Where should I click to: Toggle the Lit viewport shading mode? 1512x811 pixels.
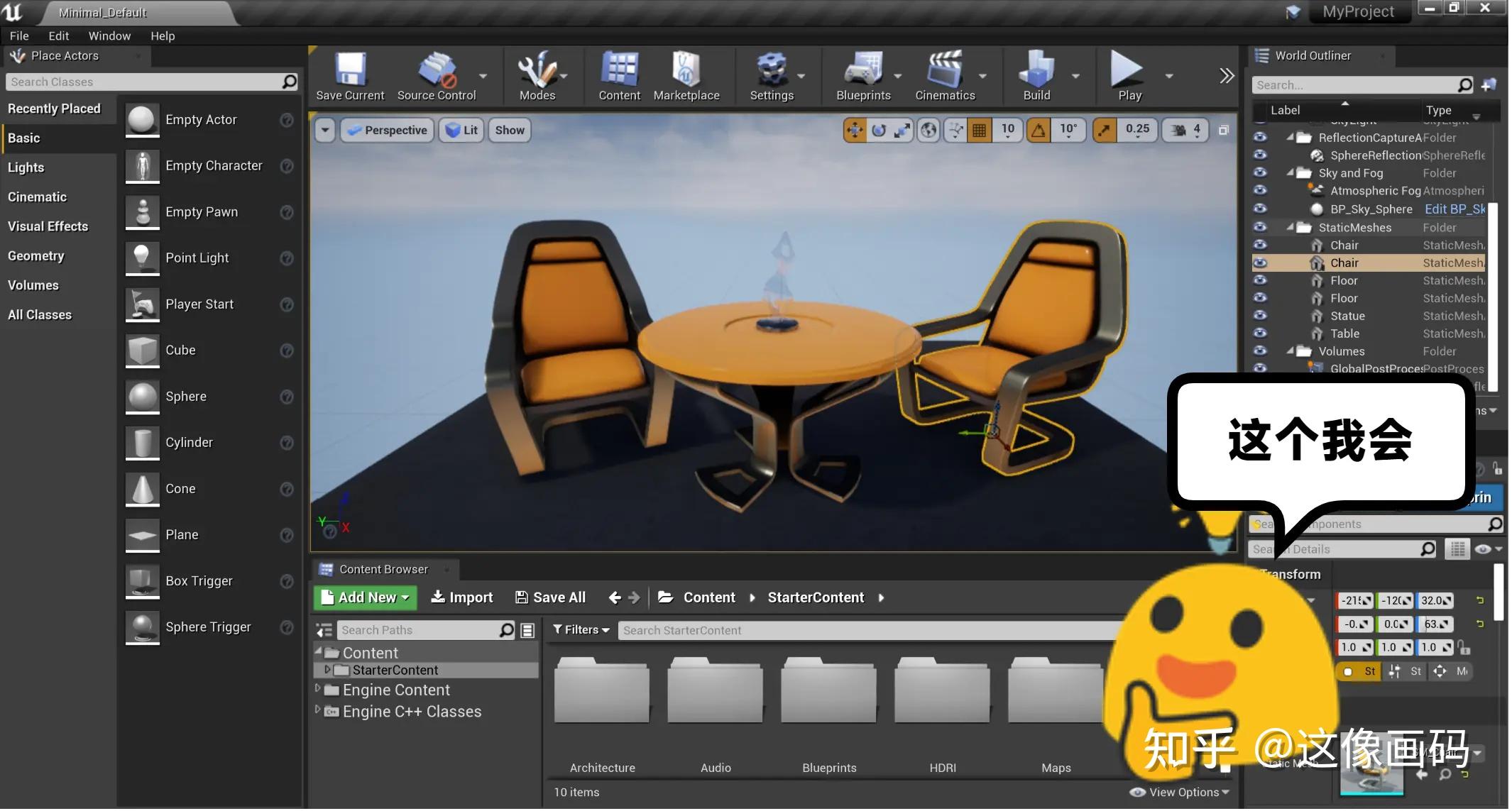461,130
